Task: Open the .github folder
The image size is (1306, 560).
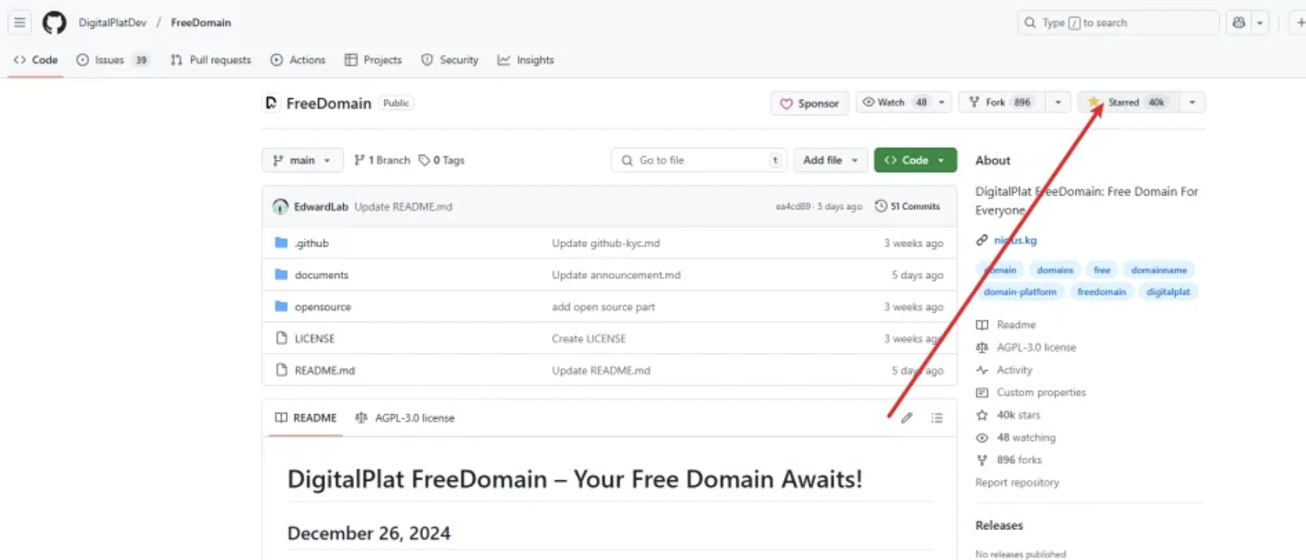Action: pos(311,243)
